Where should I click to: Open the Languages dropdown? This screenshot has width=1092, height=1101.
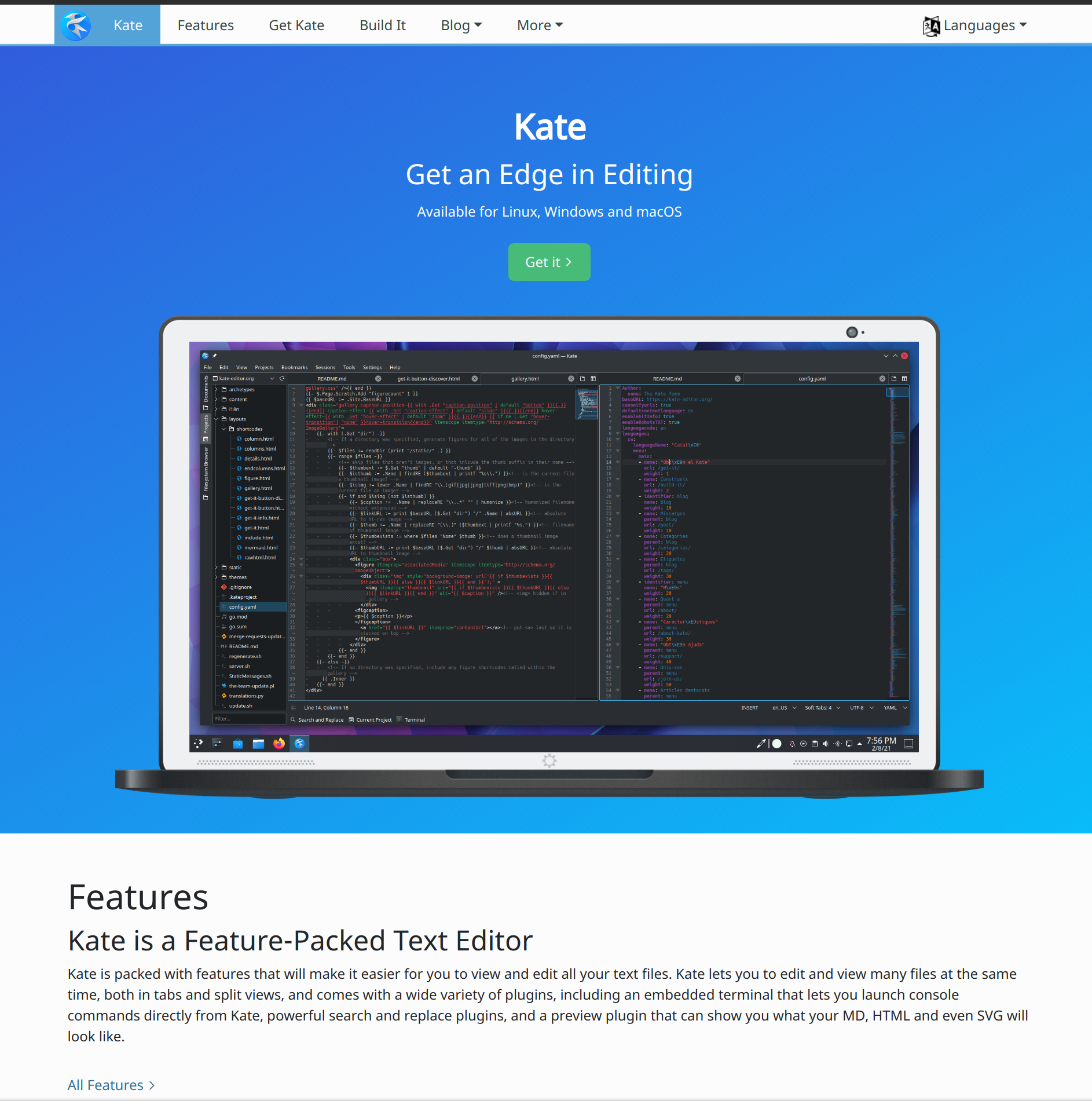[985, 25]
